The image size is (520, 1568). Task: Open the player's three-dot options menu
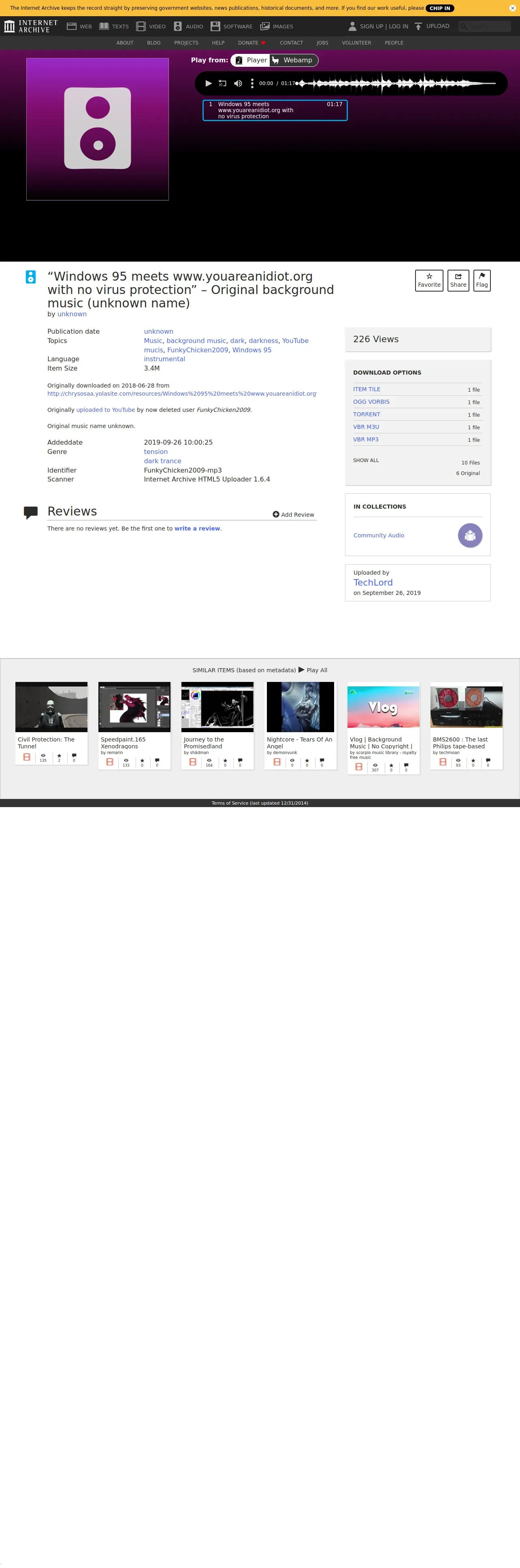click(252, 83)
